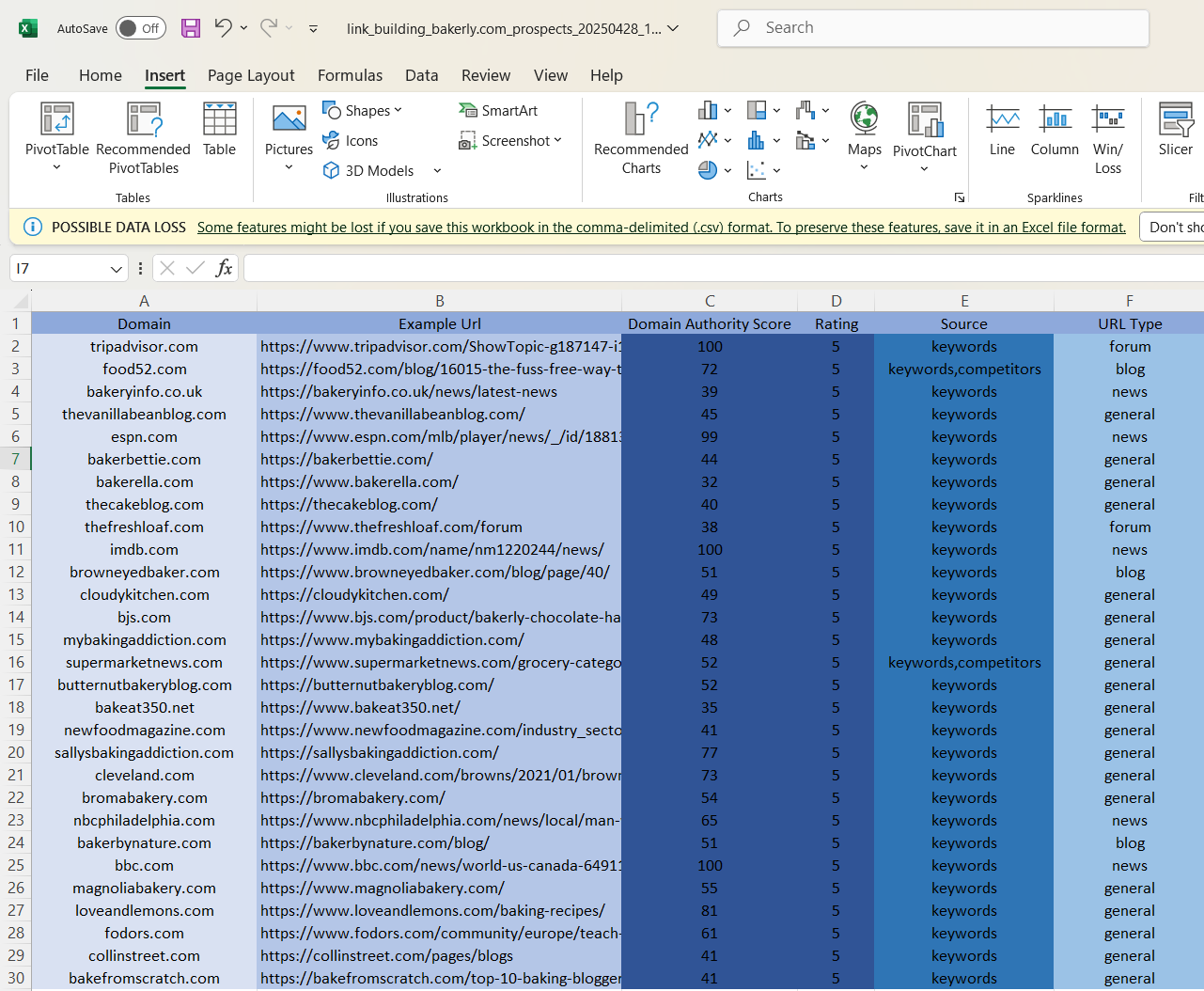Expand the 3D Models dropdown arrow

(x=437, y=170)
